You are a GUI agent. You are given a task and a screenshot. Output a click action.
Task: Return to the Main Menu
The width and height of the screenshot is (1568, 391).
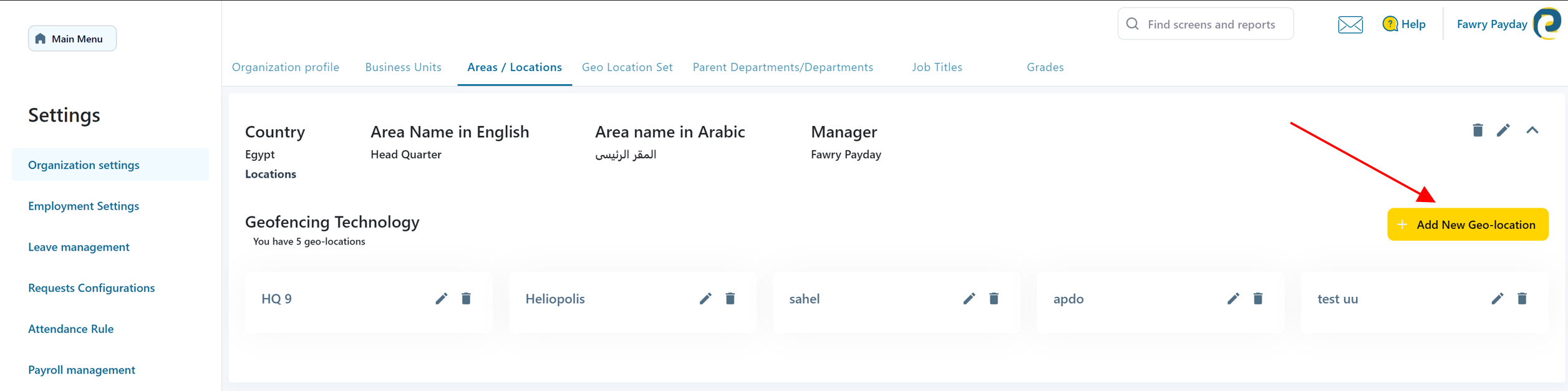click(72, 39)
